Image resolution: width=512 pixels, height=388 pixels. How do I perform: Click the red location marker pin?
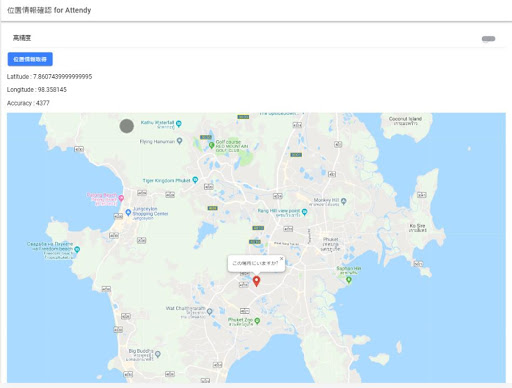[256, 281]
